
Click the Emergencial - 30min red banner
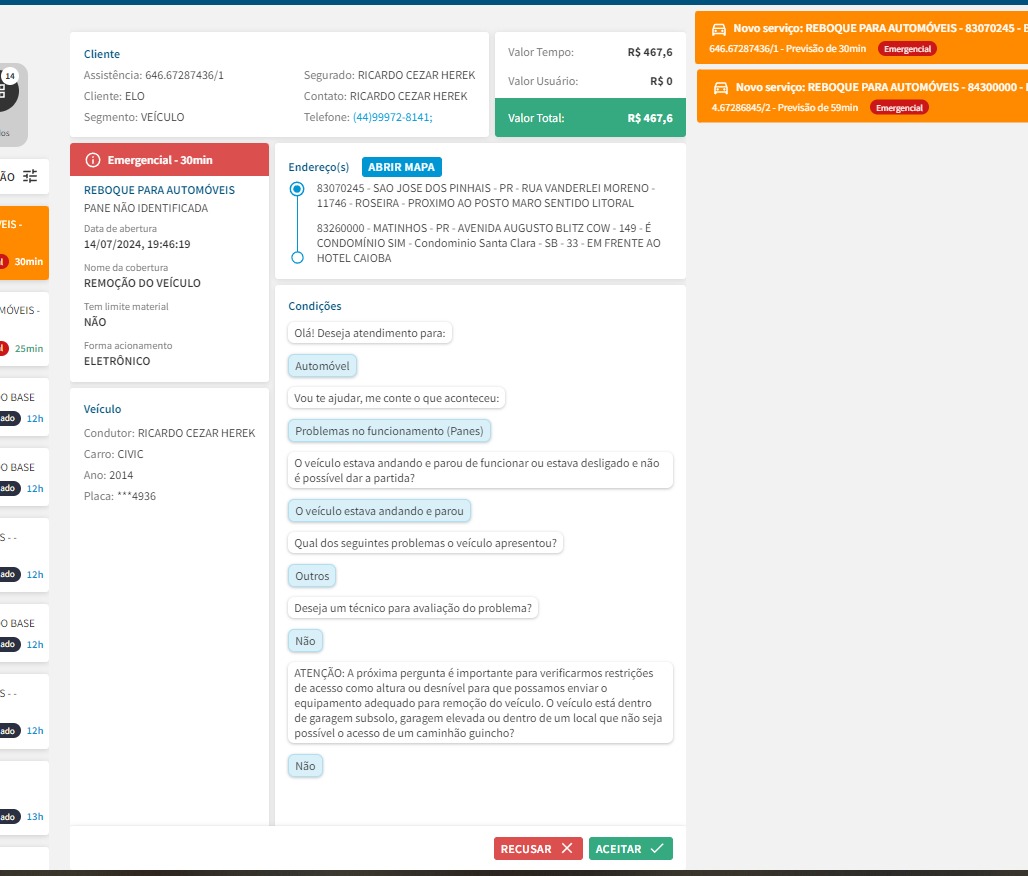(x=169, y=160)
